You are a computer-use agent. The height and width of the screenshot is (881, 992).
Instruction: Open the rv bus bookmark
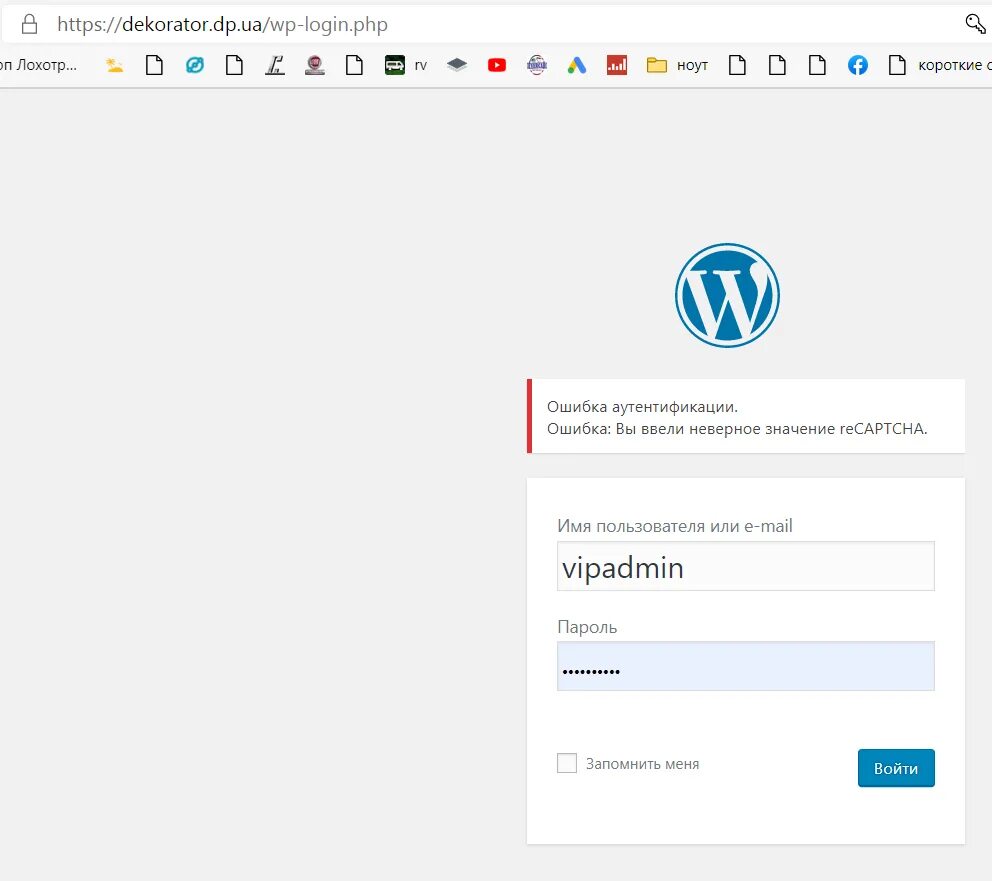(406, 65)
